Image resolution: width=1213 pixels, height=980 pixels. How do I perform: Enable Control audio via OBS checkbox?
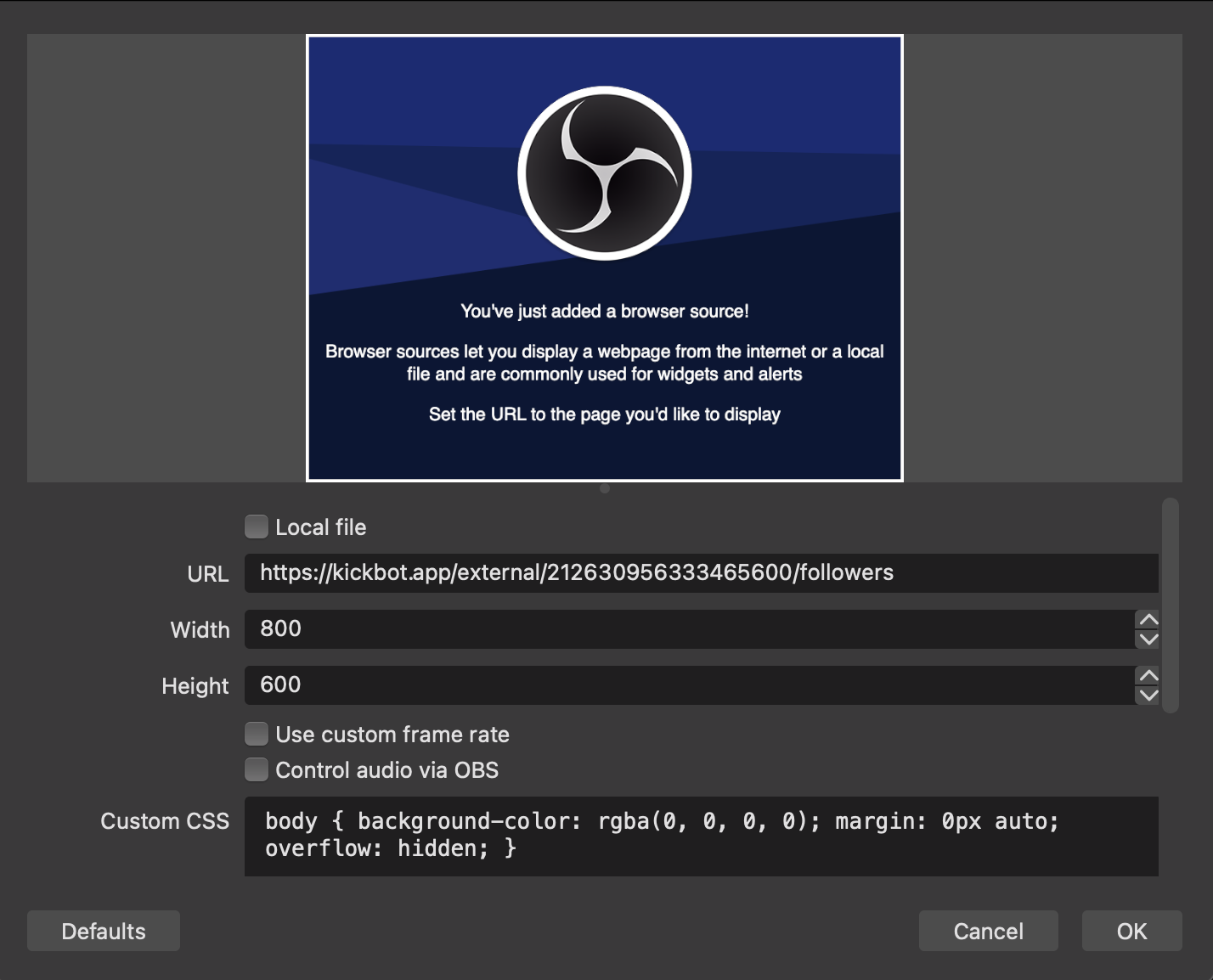[x=257, y=769]
